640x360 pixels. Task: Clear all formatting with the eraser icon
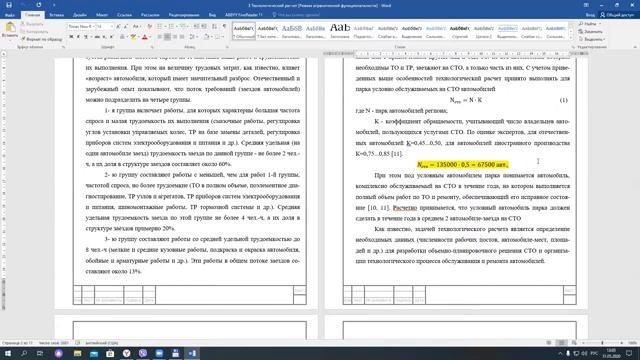[149, 27]
